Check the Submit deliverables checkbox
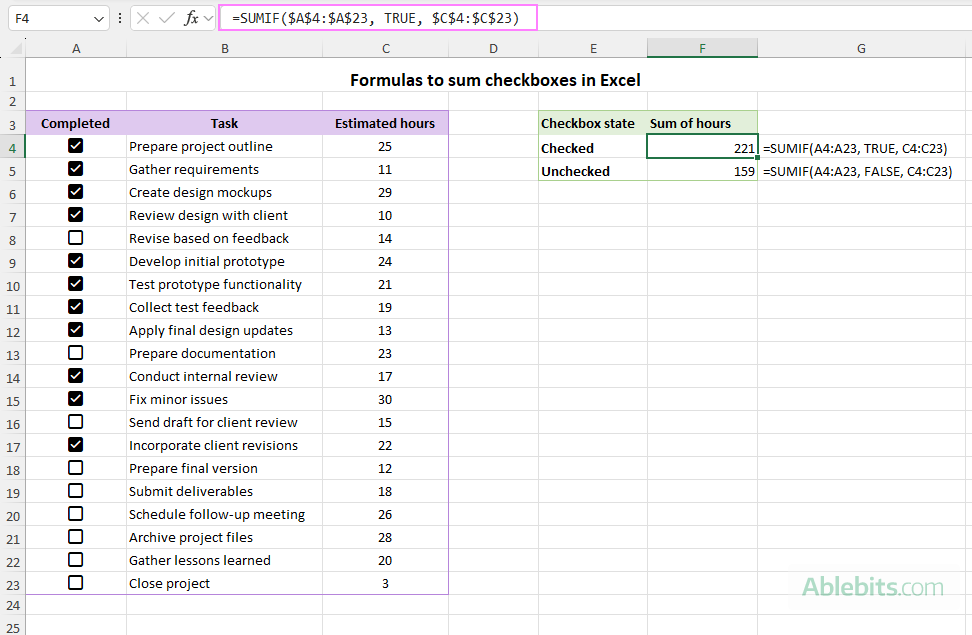Screen dimensions: 972x635 pos(75,490)
